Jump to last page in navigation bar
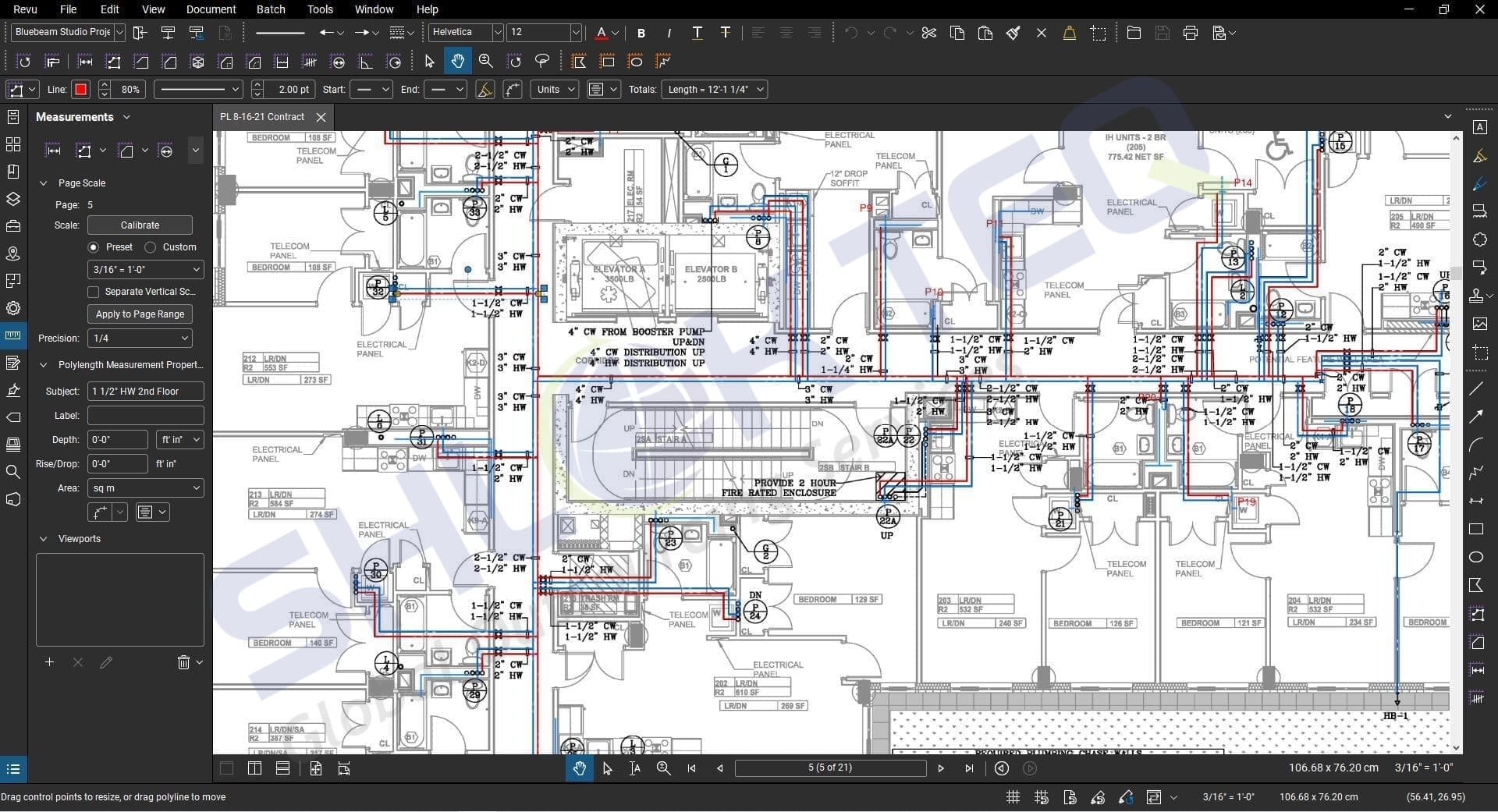The width and height of the screenshot is (1498, 812). click(969, 768)
